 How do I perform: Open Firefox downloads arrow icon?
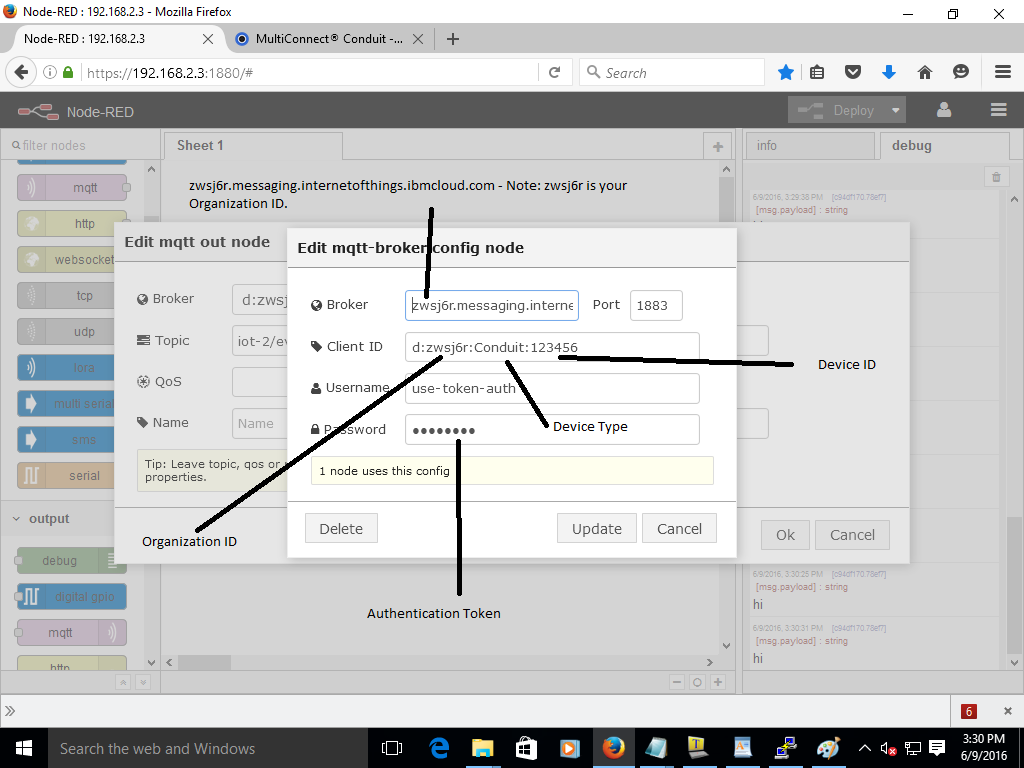(x=888, y=72)
